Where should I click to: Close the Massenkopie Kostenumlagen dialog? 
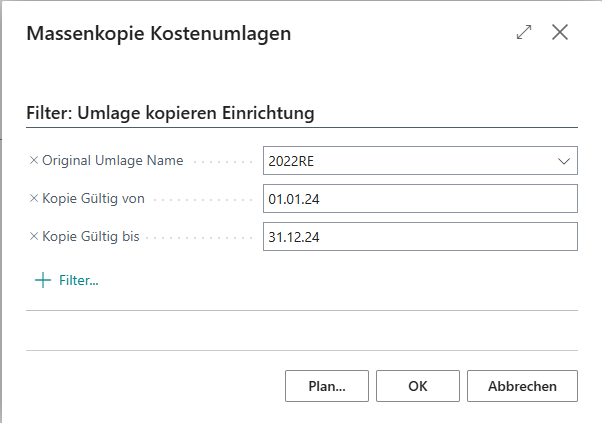560,32
